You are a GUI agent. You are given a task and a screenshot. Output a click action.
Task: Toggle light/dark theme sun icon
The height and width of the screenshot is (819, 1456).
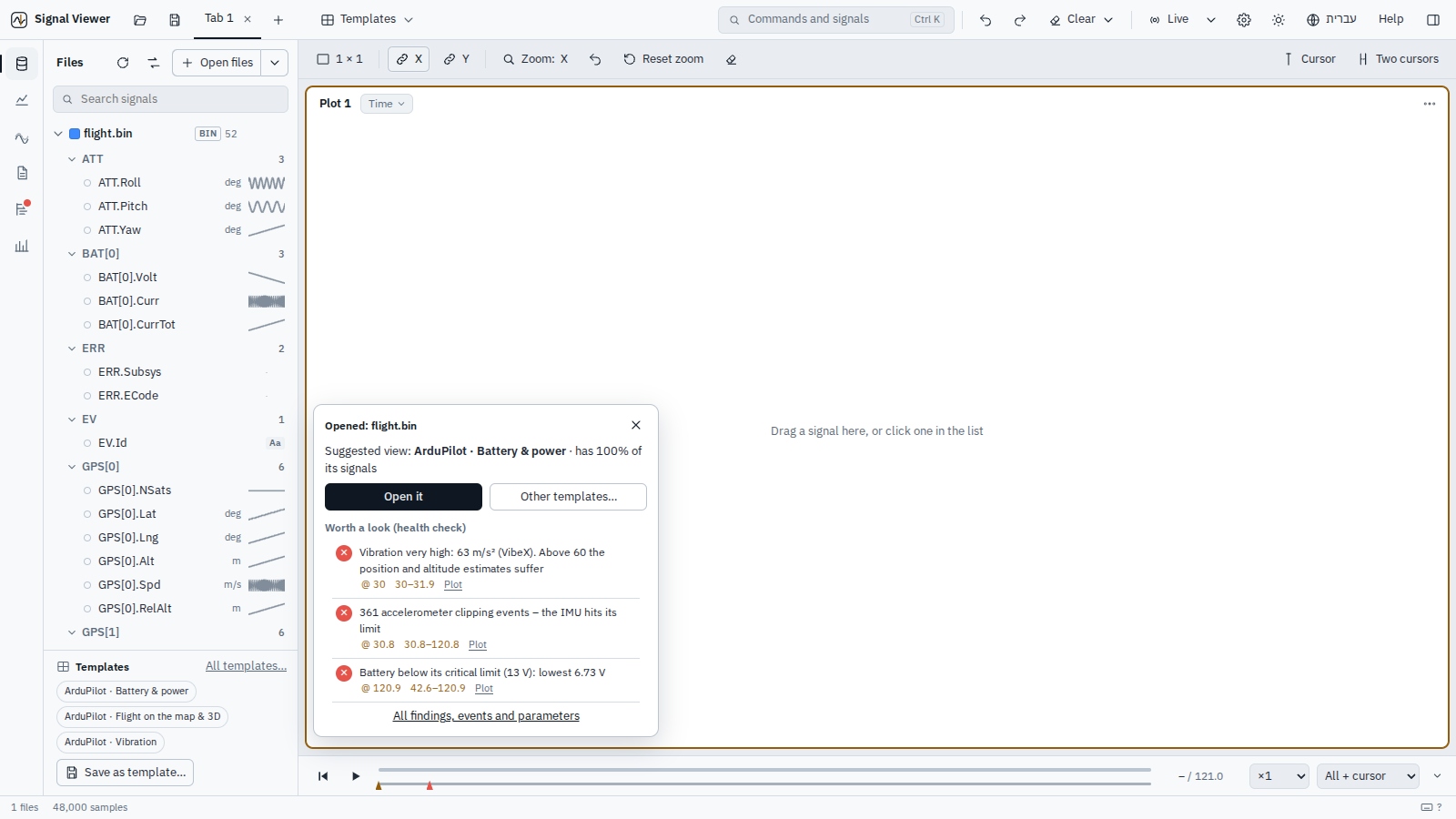pyautogui.click(x=1279, y=19)
